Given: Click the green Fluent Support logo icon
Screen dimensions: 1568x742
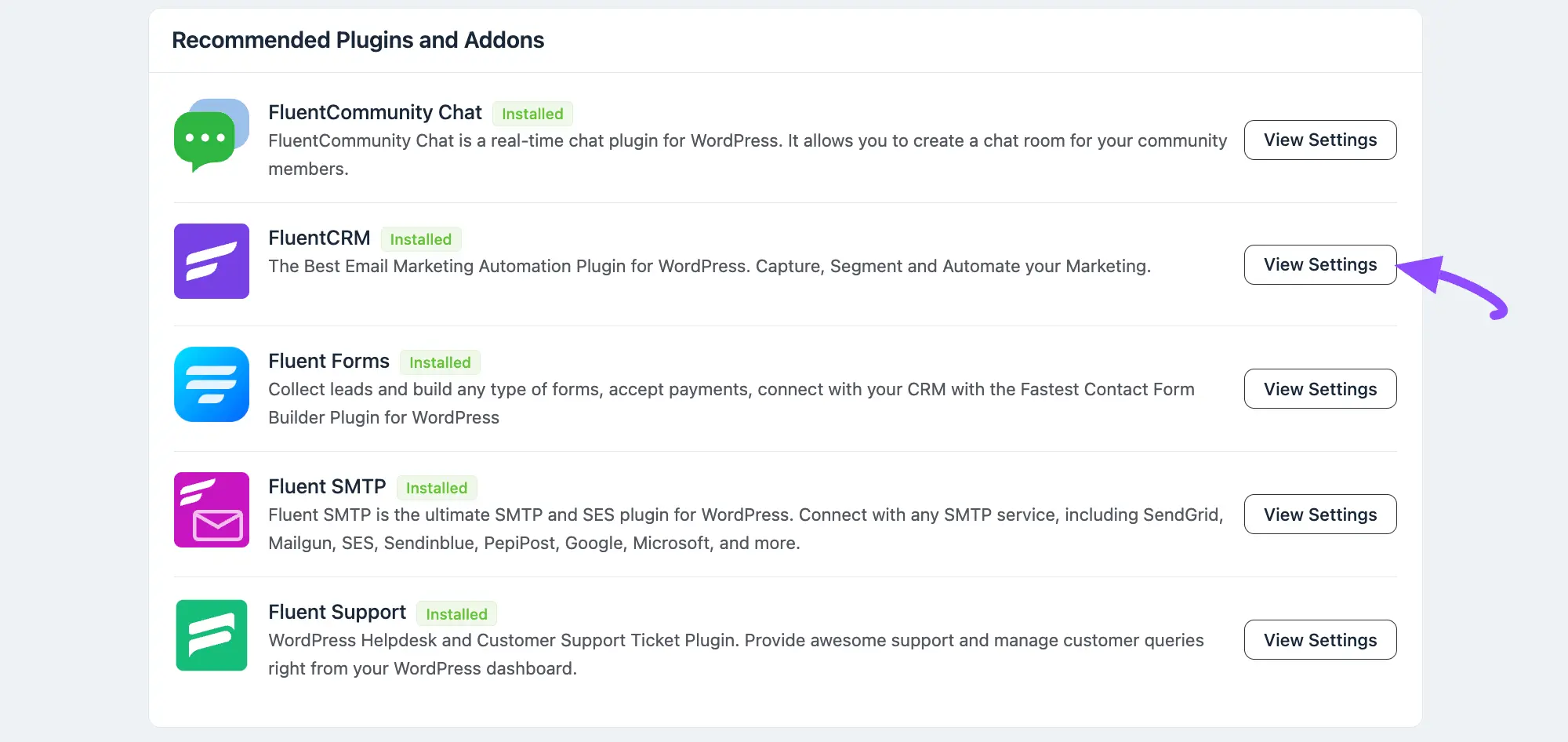Looking at the screenshot, I should click(212, 635).
